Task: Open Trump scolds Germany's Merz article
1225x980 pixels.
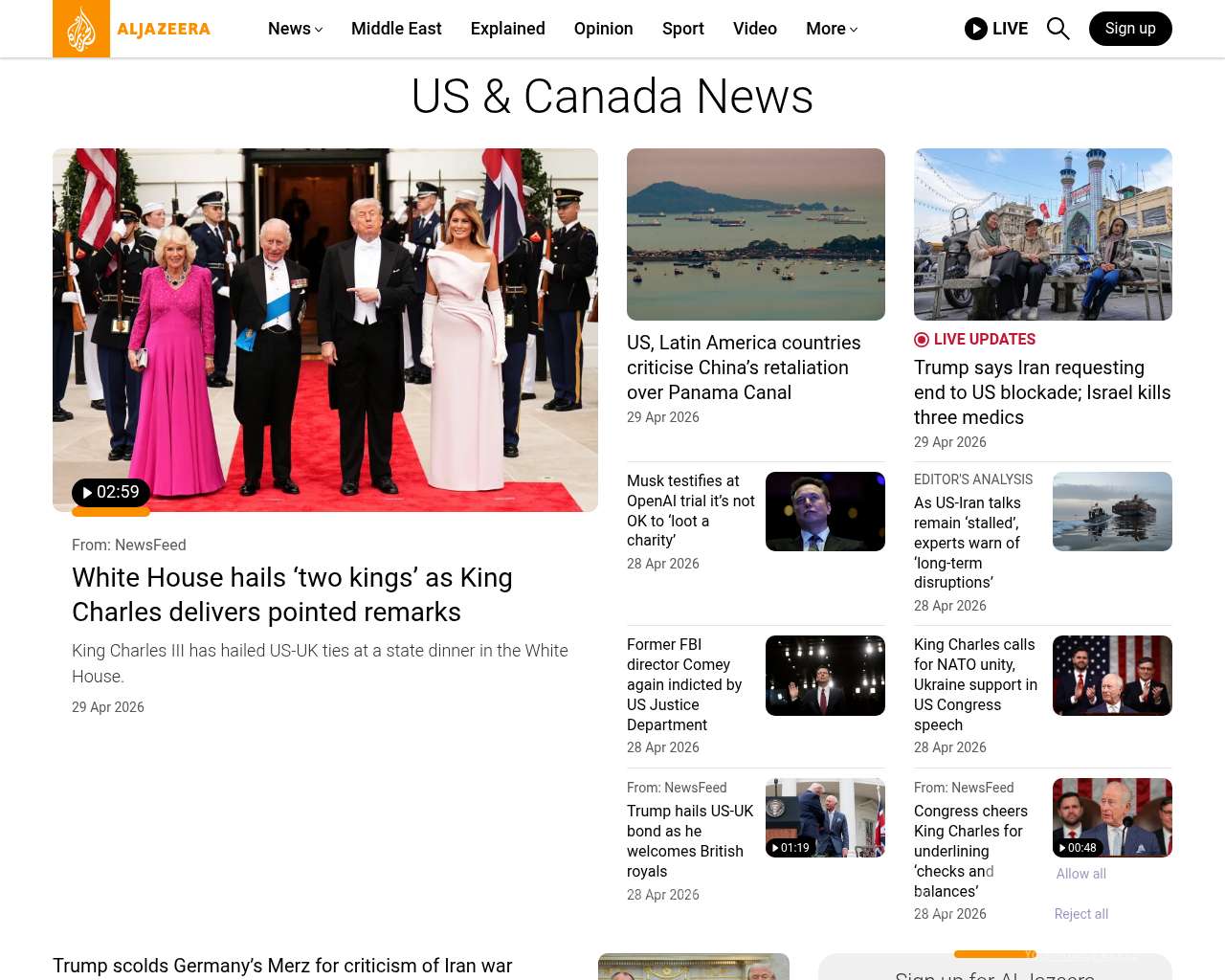Action: tap(282, 966)
